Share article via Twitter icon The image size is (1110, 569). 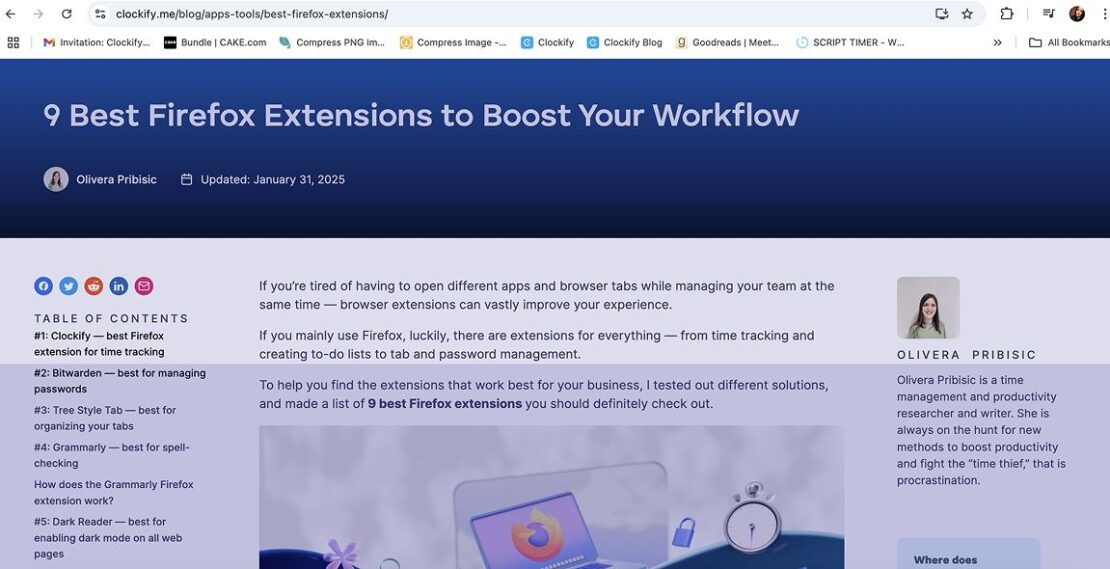(69, 286)
